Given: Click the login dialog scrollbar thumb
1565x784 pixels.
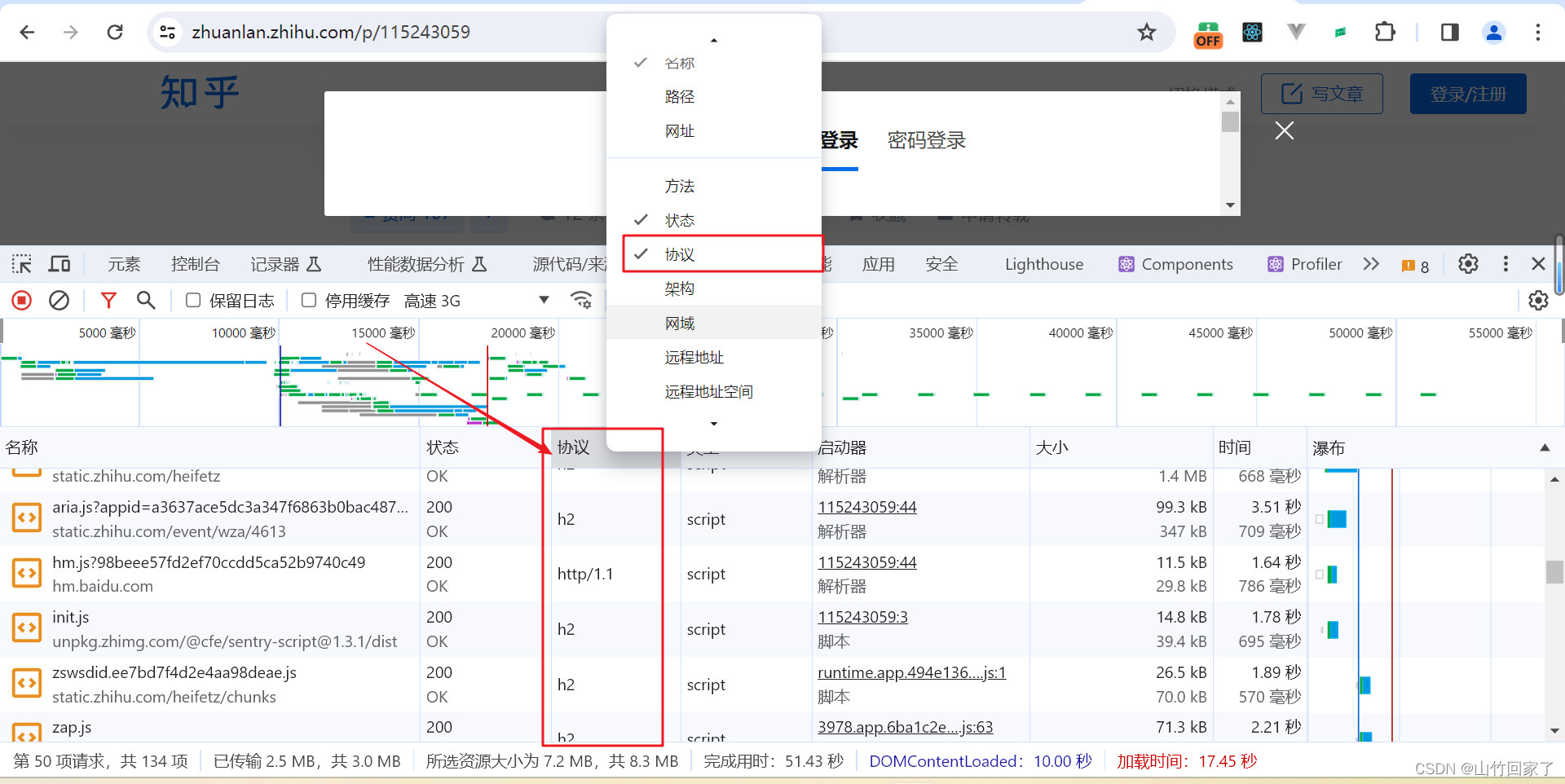Looking at the screenshot, I should [1230, 121].
